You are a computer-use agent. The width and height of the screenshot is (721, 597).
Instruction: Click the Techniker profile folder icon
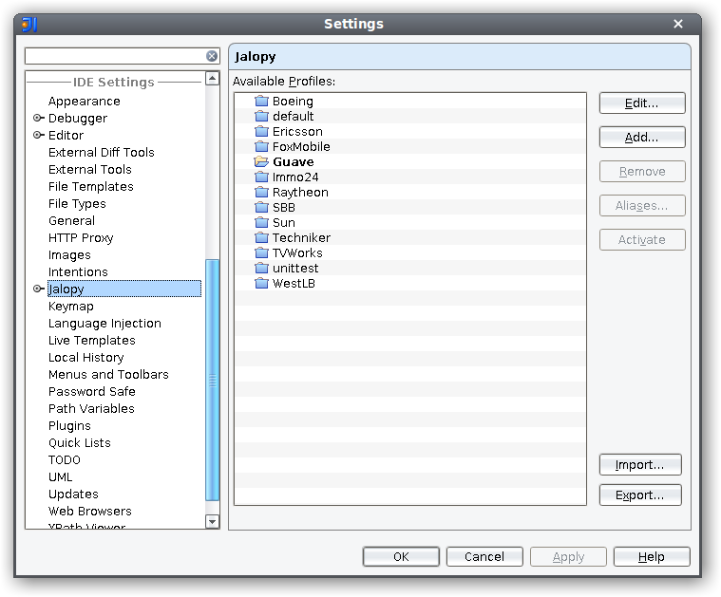pos(261,237)
